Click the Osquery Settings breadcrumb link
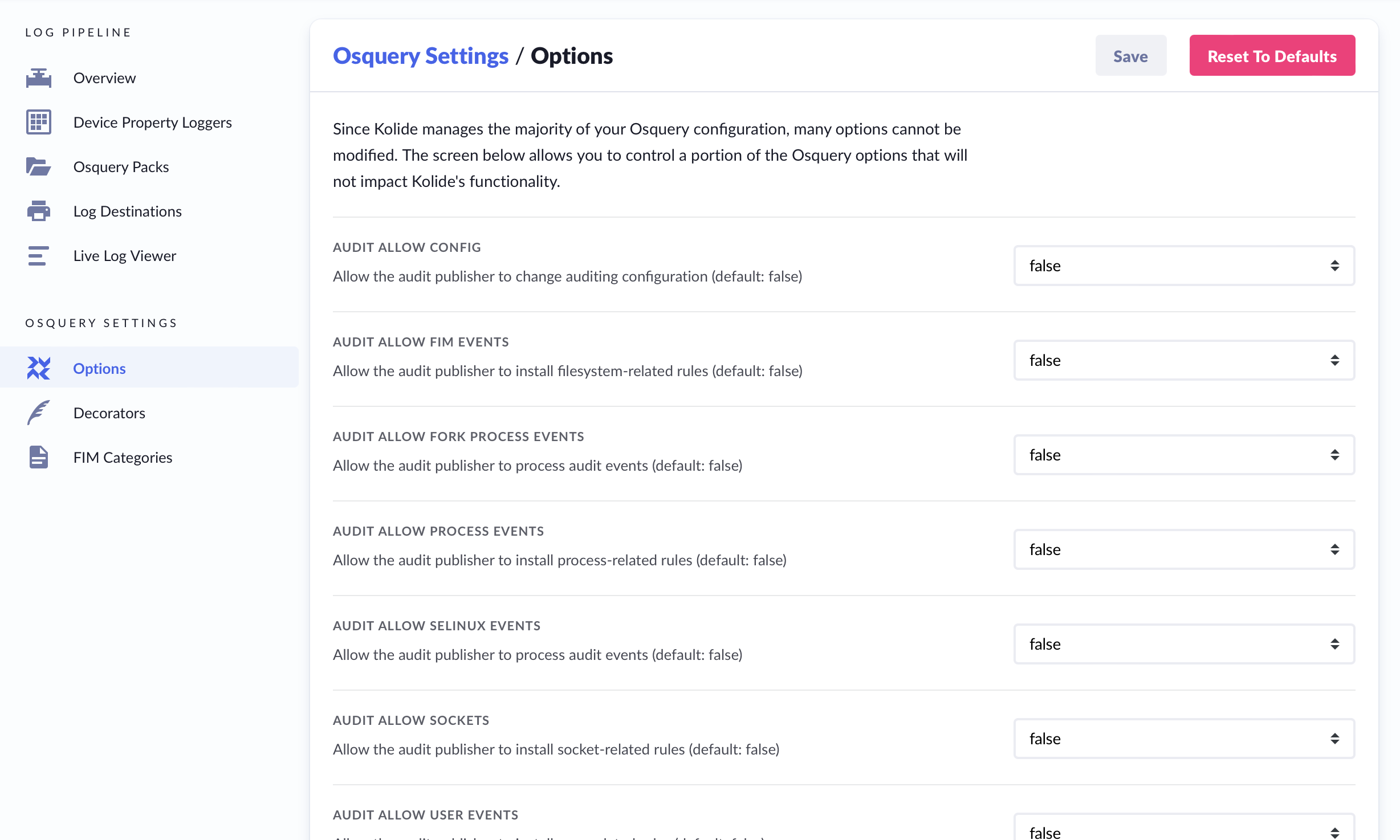Image resolution: width=1400 pixels, height=840 pixels. point(420,56)
